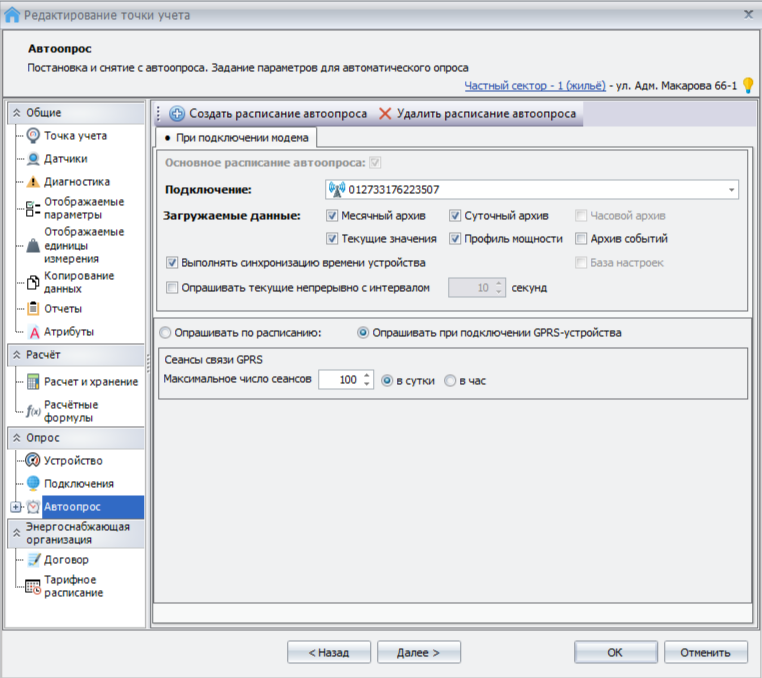The image size is (762, 678).
Task: Click the Устройство gauge icon
Action: (33, 461)
